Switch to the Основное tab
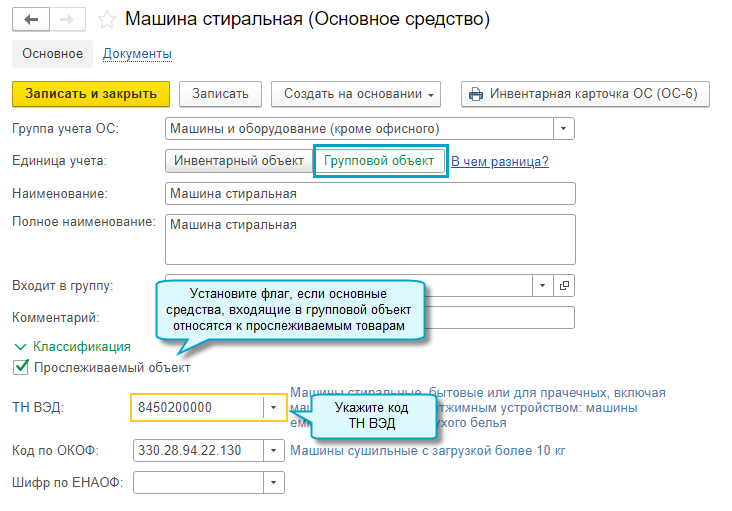Viewport: 732px width, 511px height. 52,54
